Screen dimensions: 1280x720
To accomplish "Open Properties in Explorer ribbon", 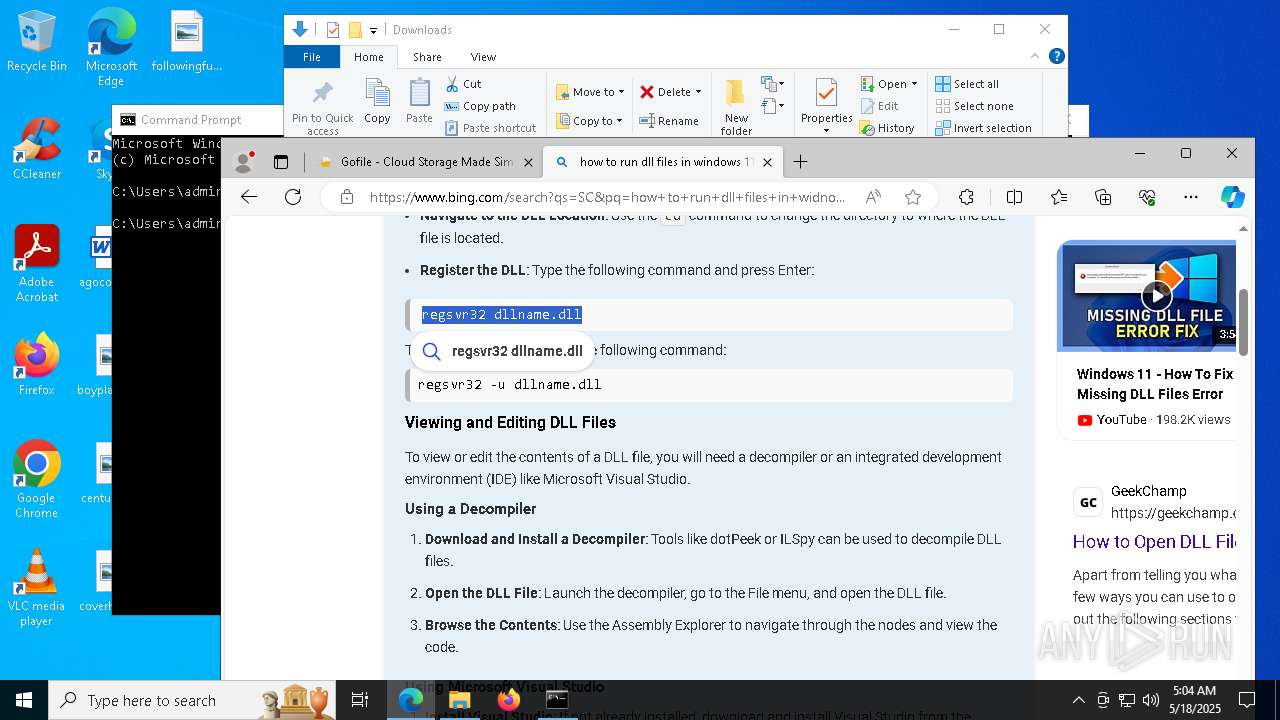I will 826,101.
